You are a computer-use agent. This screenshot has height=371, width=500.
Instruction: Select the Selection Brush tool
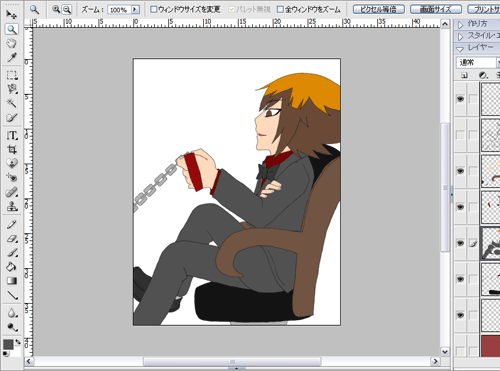coord(12,117)
